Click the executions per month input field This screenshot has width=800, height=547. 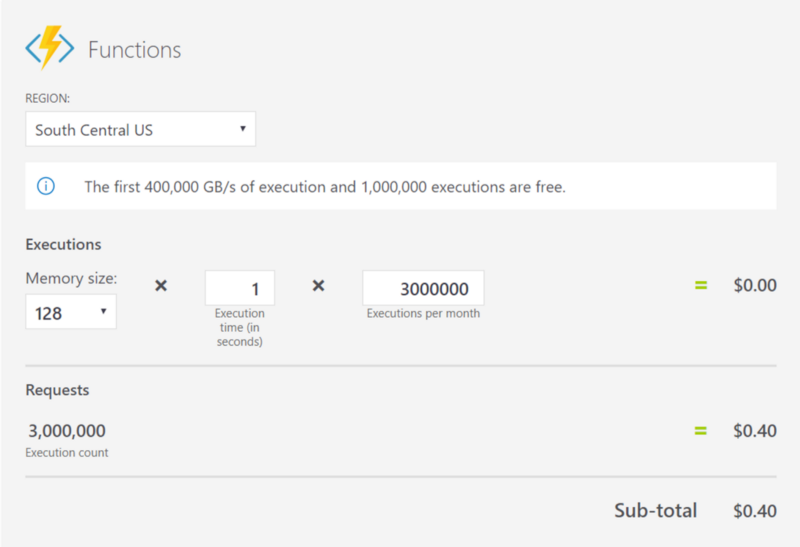point(423,289)
